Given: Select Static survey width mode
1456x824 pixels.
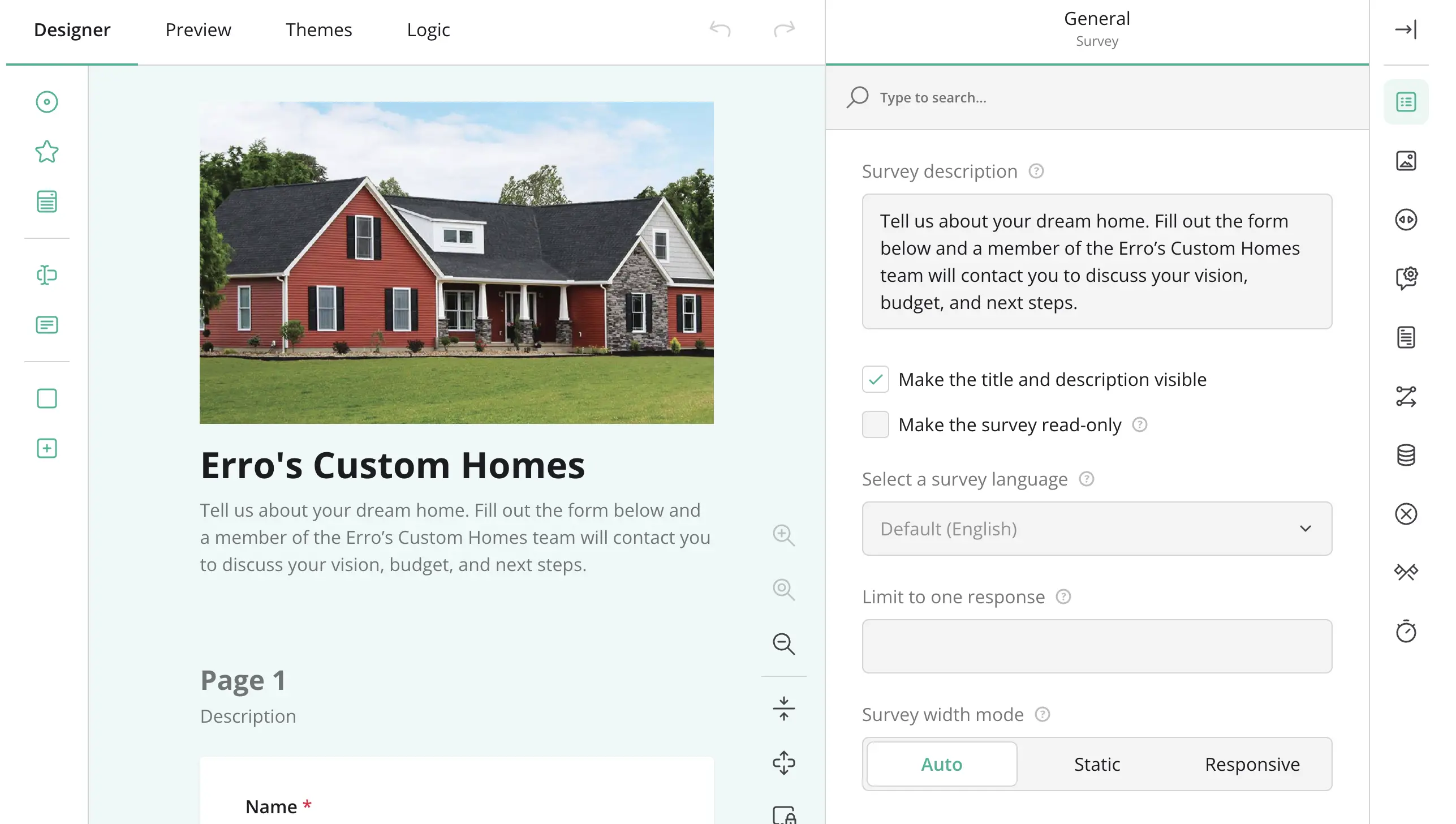Looking at the screenshot, I should click(x=1096, y=764).
